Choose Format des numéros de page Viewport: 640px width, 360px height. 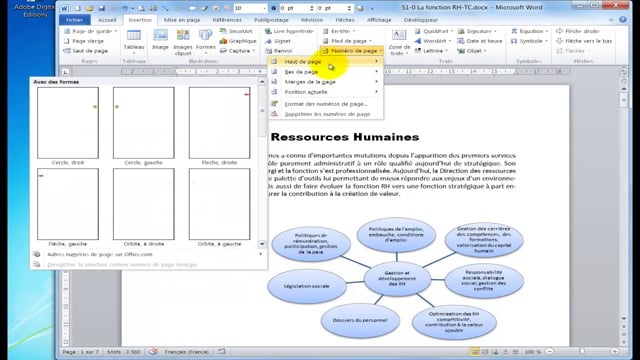pyautogui.click(x=325, y=104)
